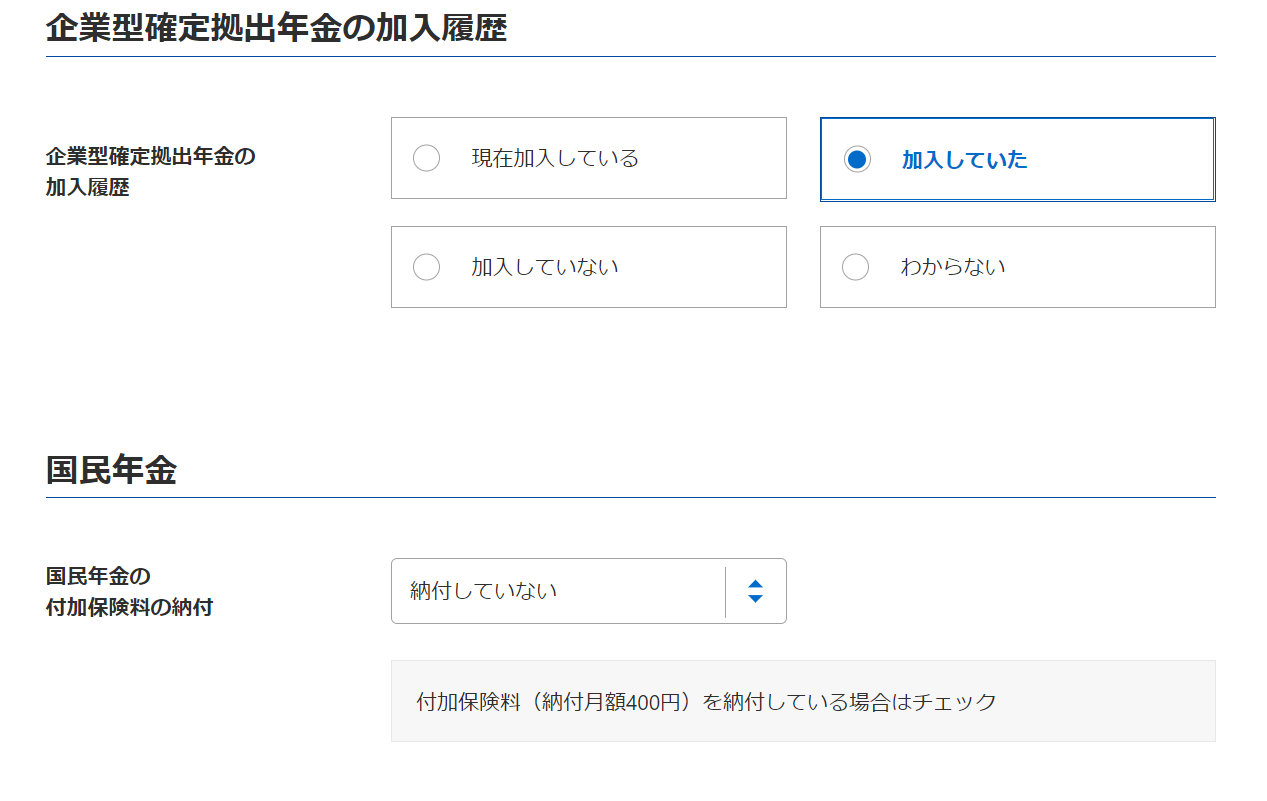Viewport: 1267px width, 801px height.
Task: Click the 加入していない option label
Action: tap(545, 267)
